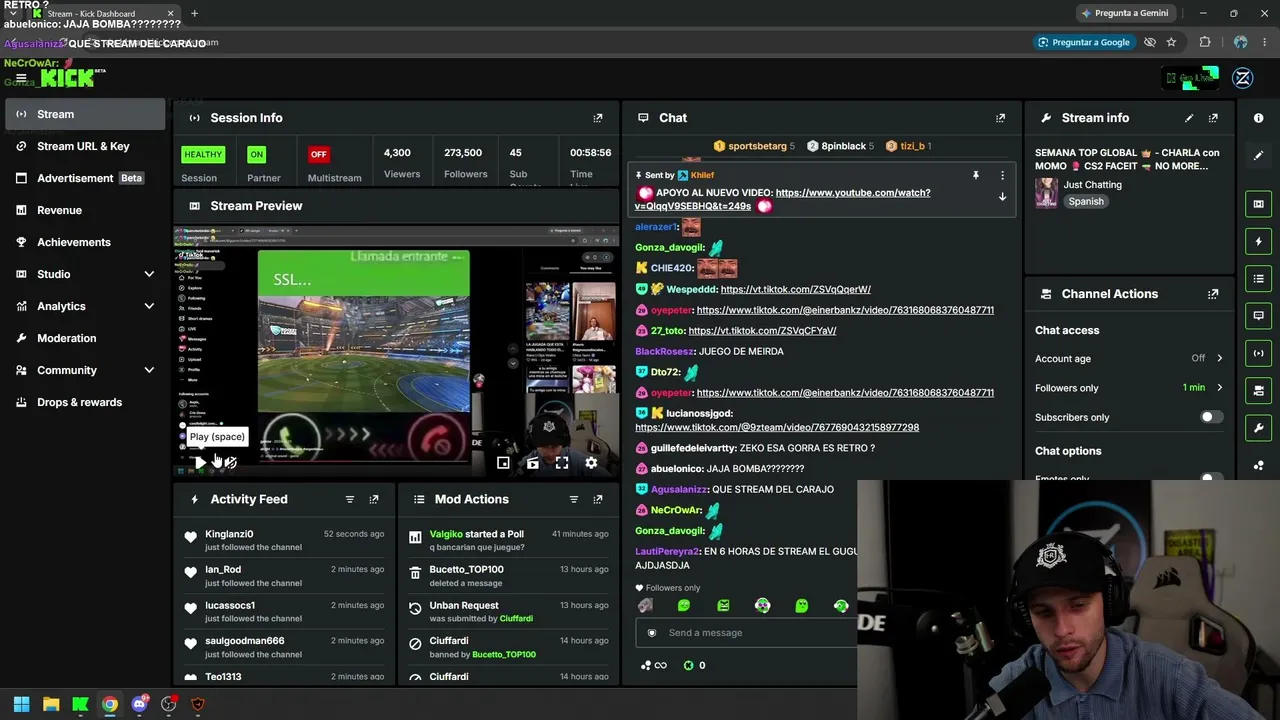Pop out the Session Info panel
Viewport: 1280px width, 720px height.
tap(598, 118)
